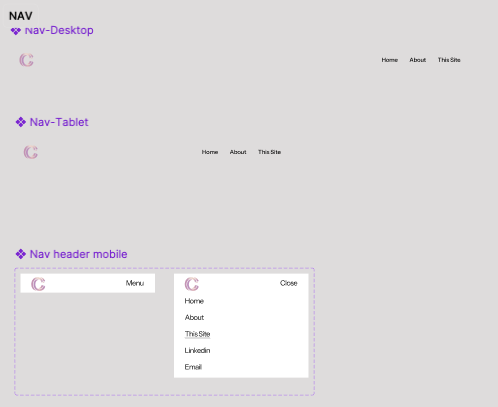The height and width of the screenshot is (407, 498).
Task: Select the Nav-Desktop frame label
Action: click(x=59, y=30)
